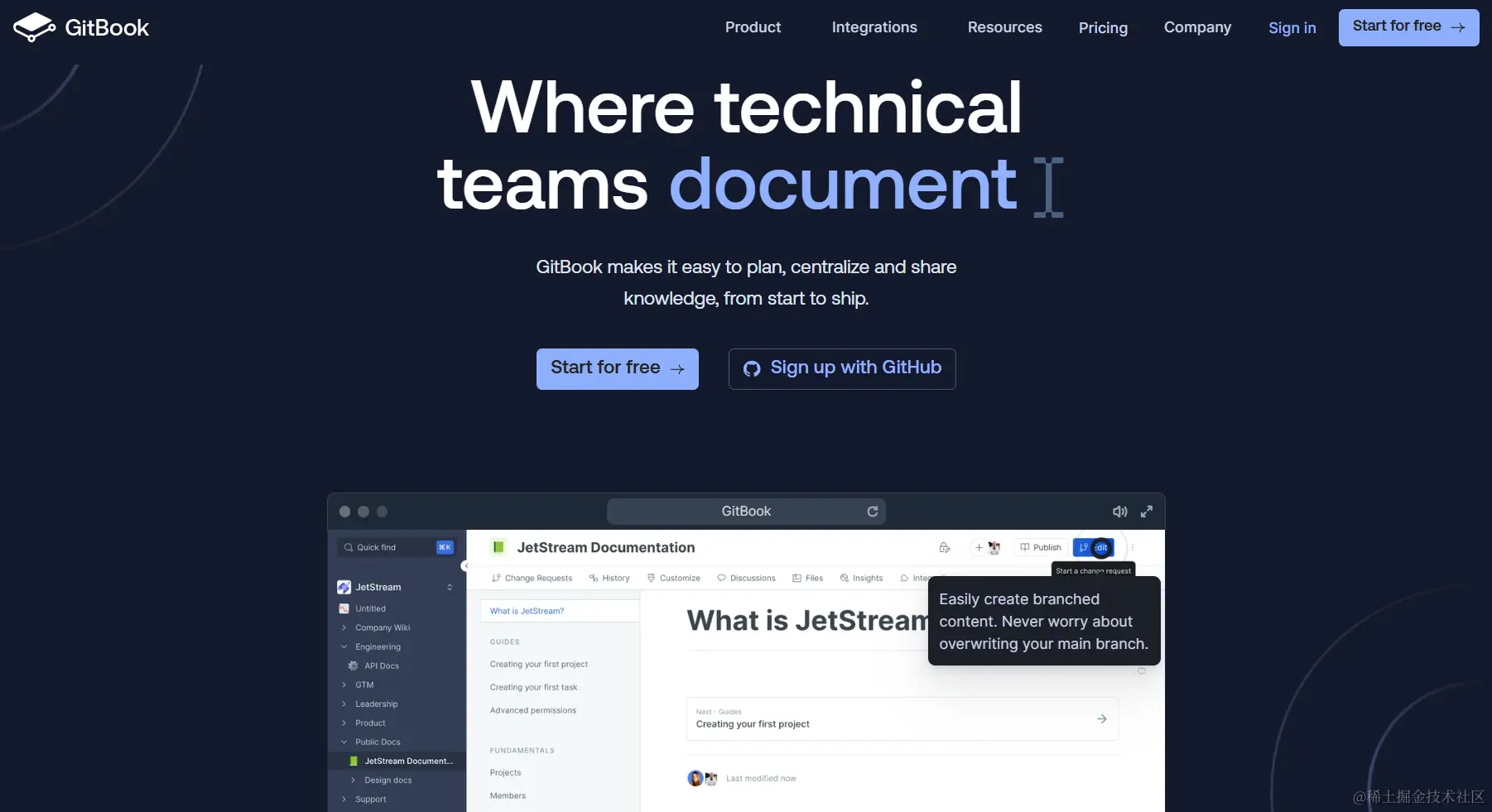1492x812 pixels.
Task: Open the Untitled space in sidebar
Action: pyautogui.click(x=369, y=608)
